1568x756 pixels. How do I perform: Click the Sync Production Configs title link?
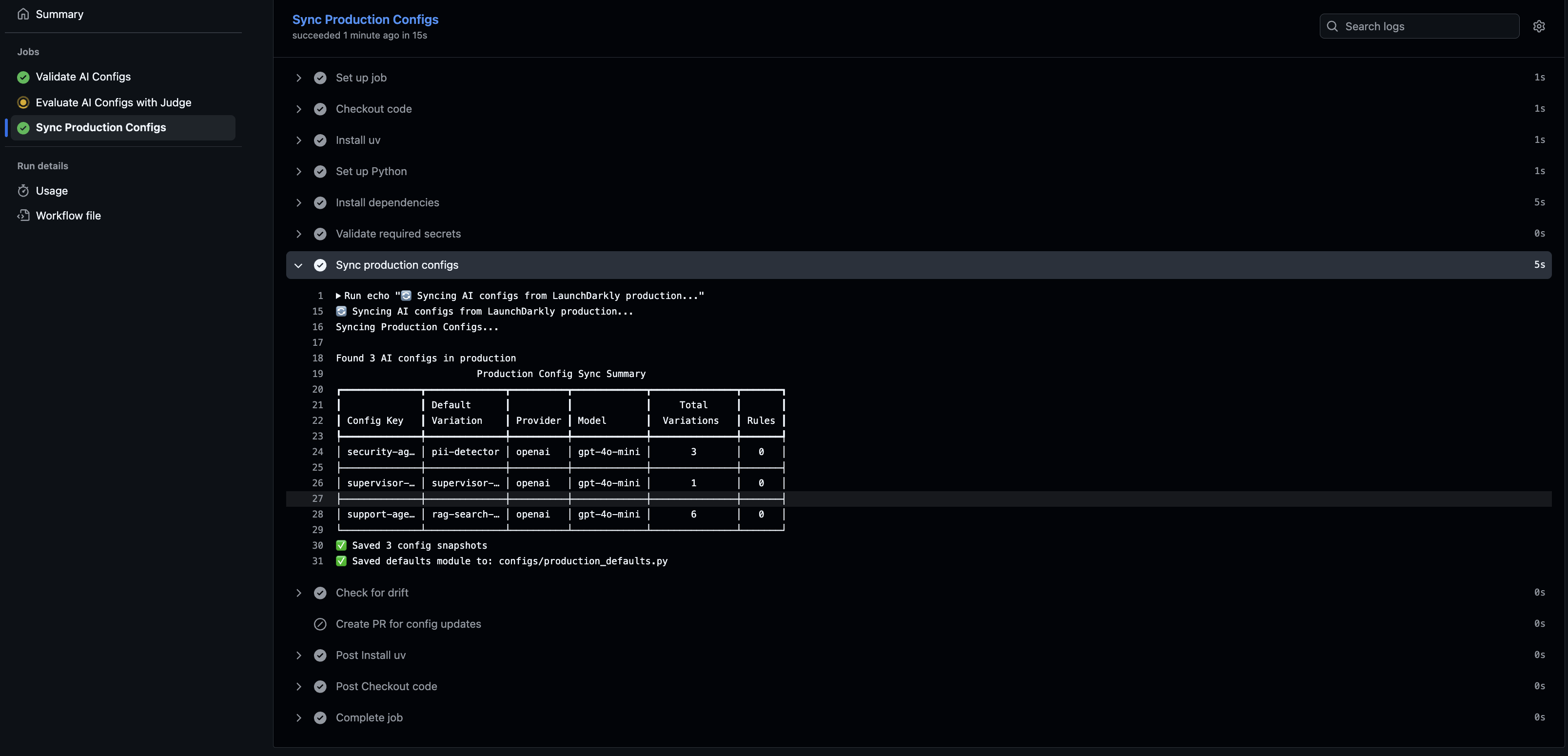point(365,19)
